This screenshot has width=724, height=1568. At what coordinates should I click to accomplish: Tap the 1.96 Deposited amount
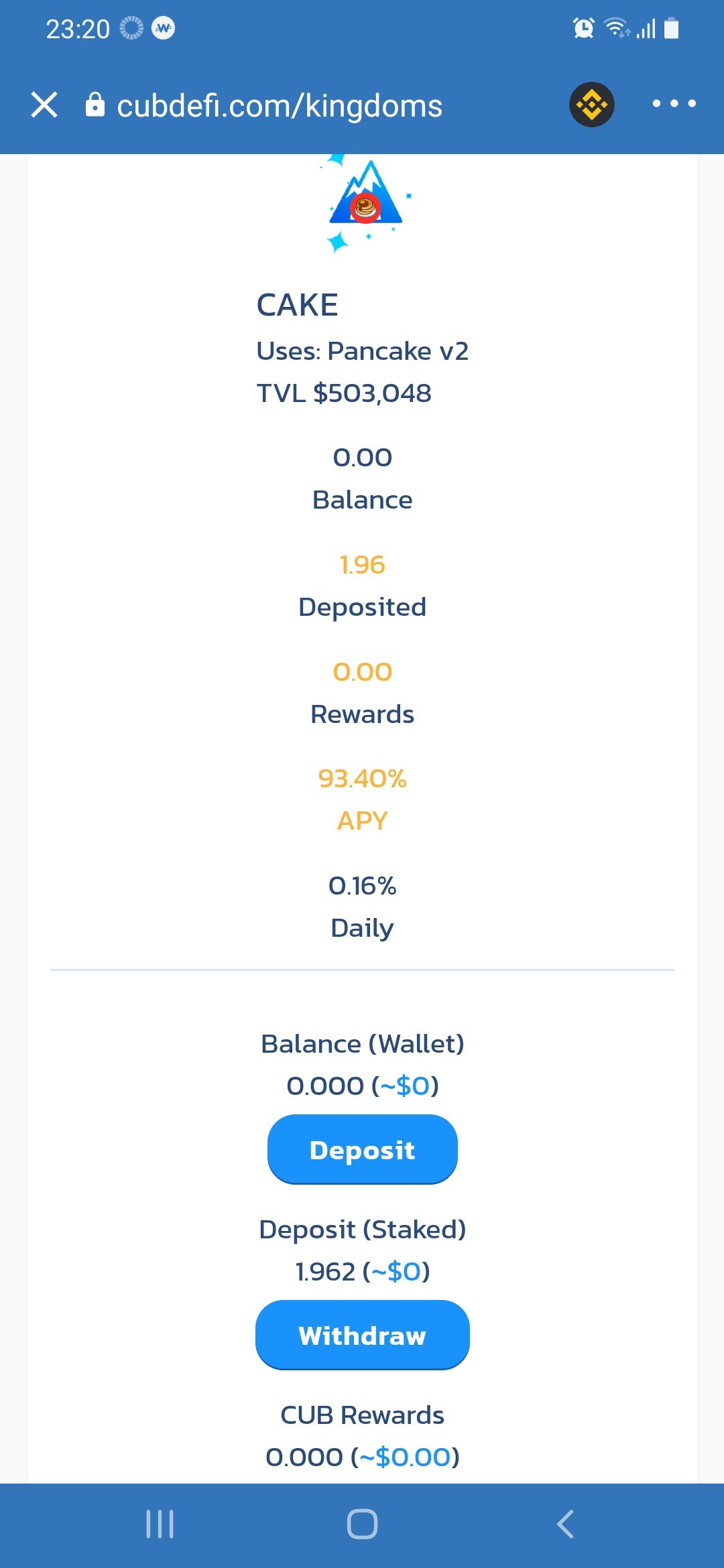[x=362, y=565]
